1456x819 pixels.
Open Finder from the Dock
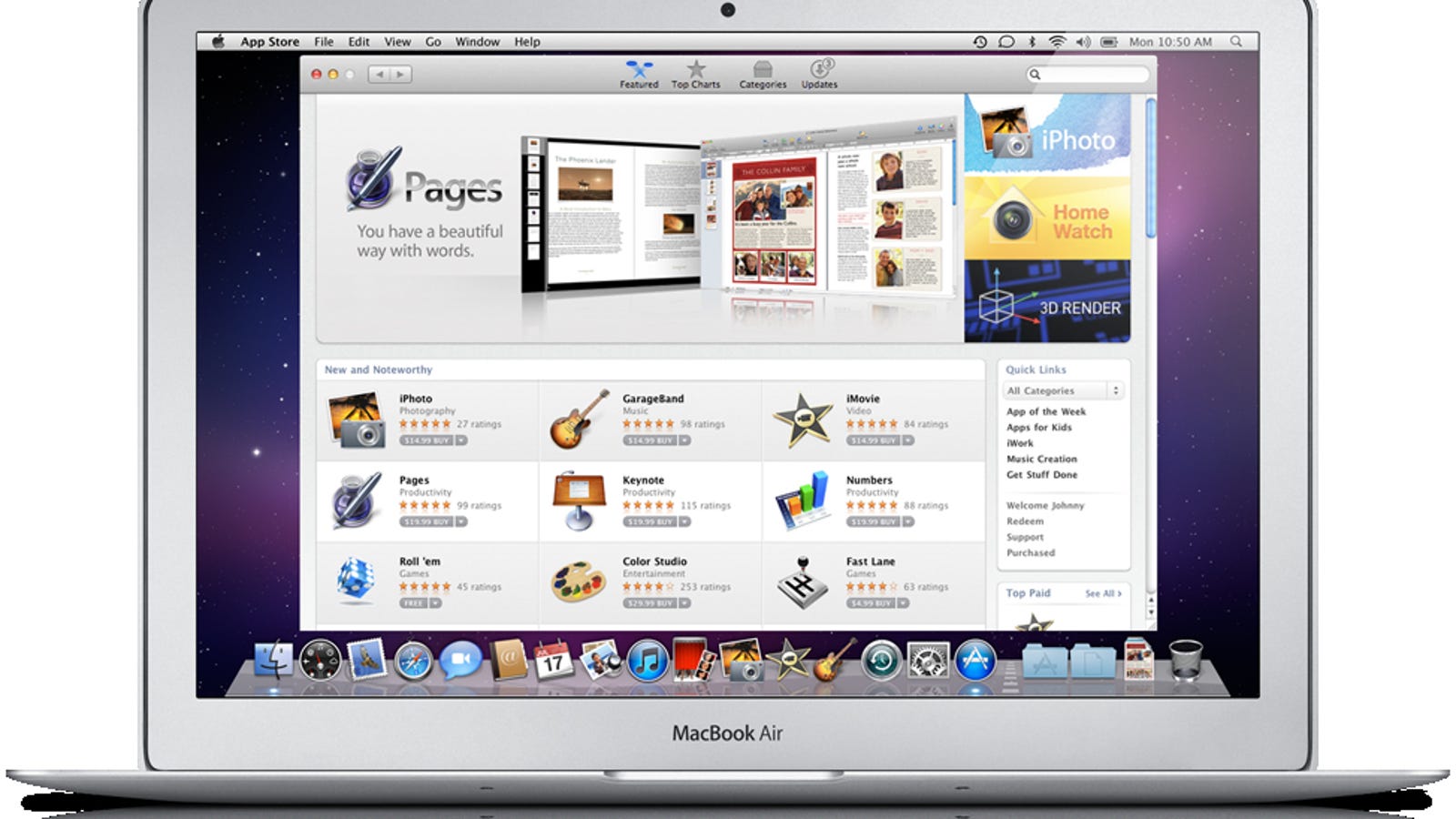(273, 661)
